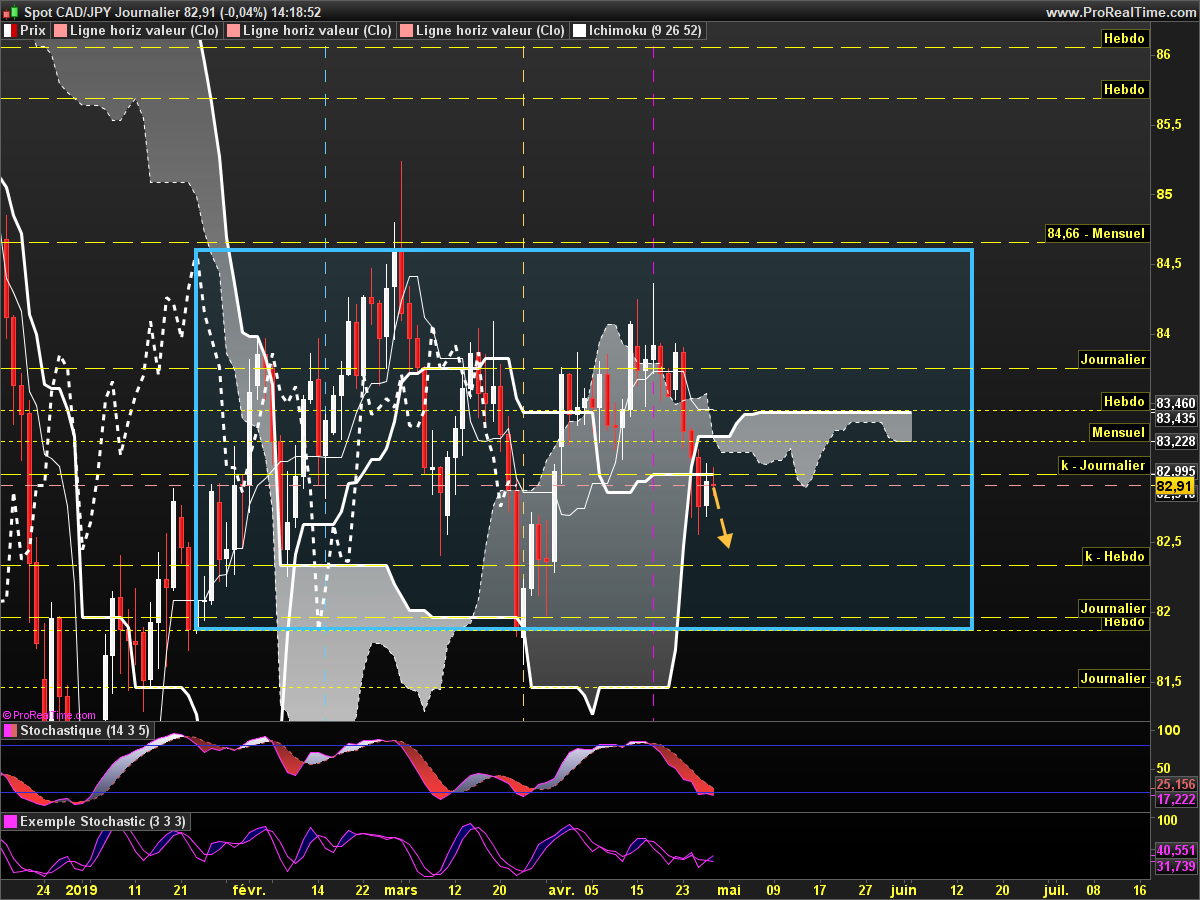Click the févr. month label on time axis

[249, 888]
